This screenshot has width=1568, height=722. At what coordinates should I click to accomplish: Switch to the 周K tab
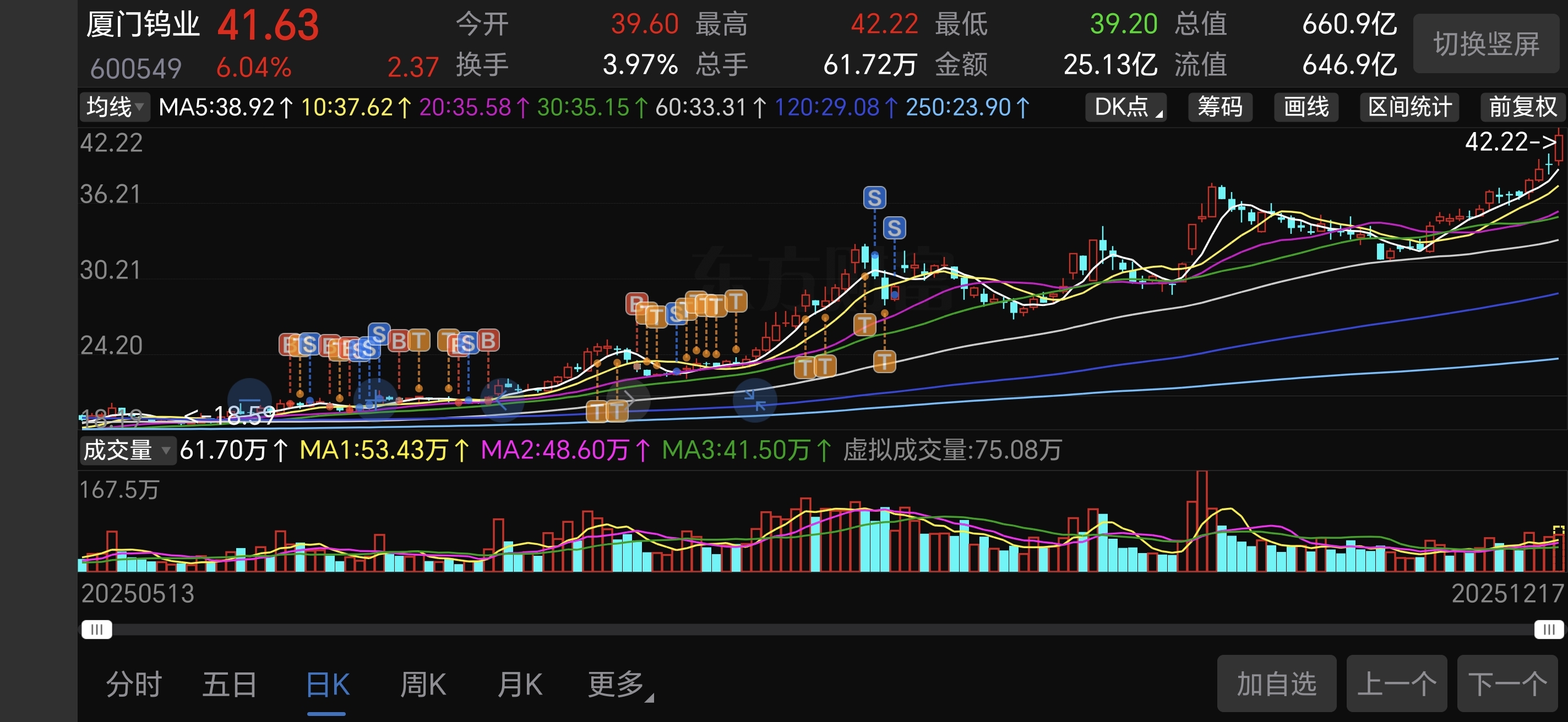click(x=423, y=685)
